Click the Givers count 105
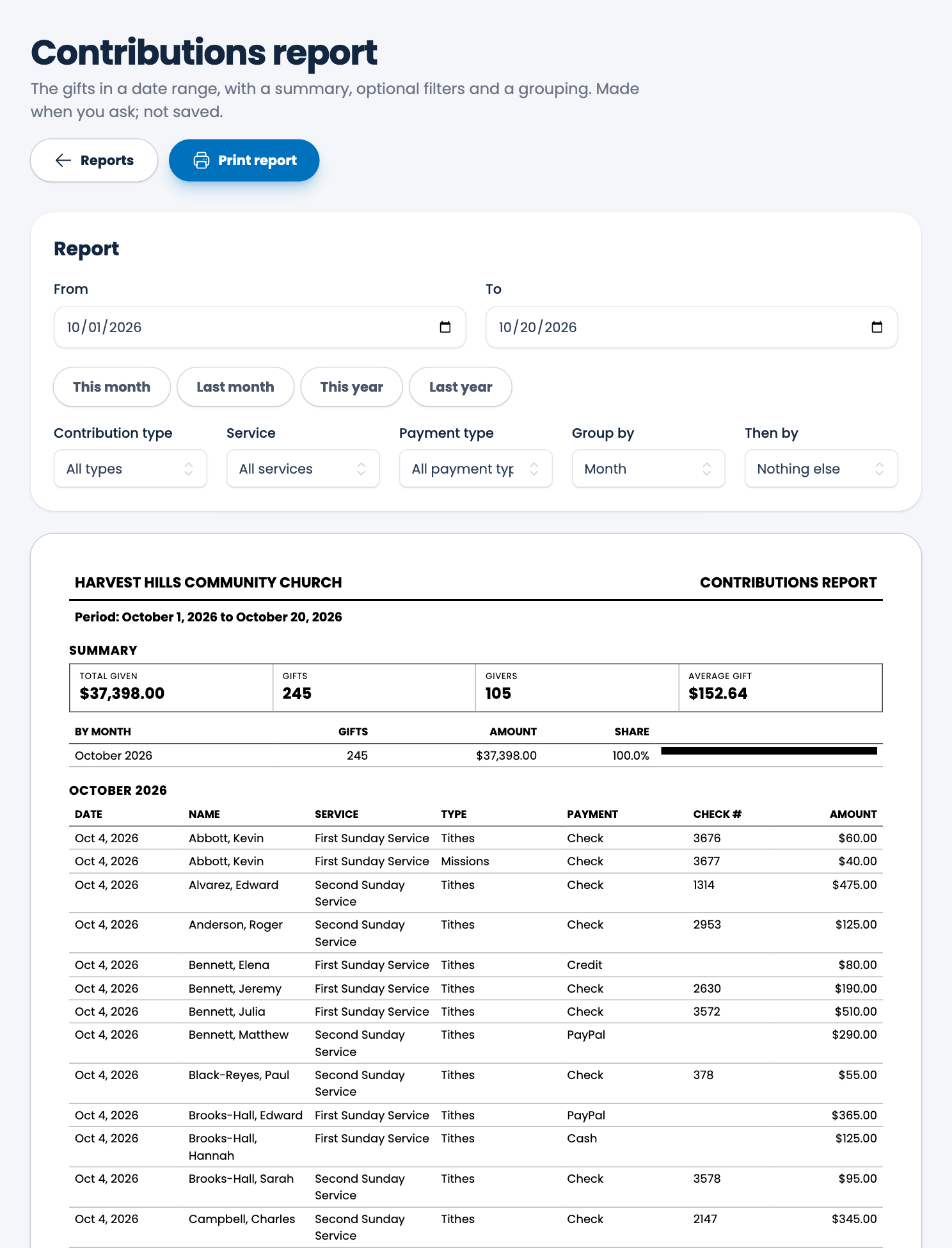Screen dimensions: 952x1248 point(498,693)
